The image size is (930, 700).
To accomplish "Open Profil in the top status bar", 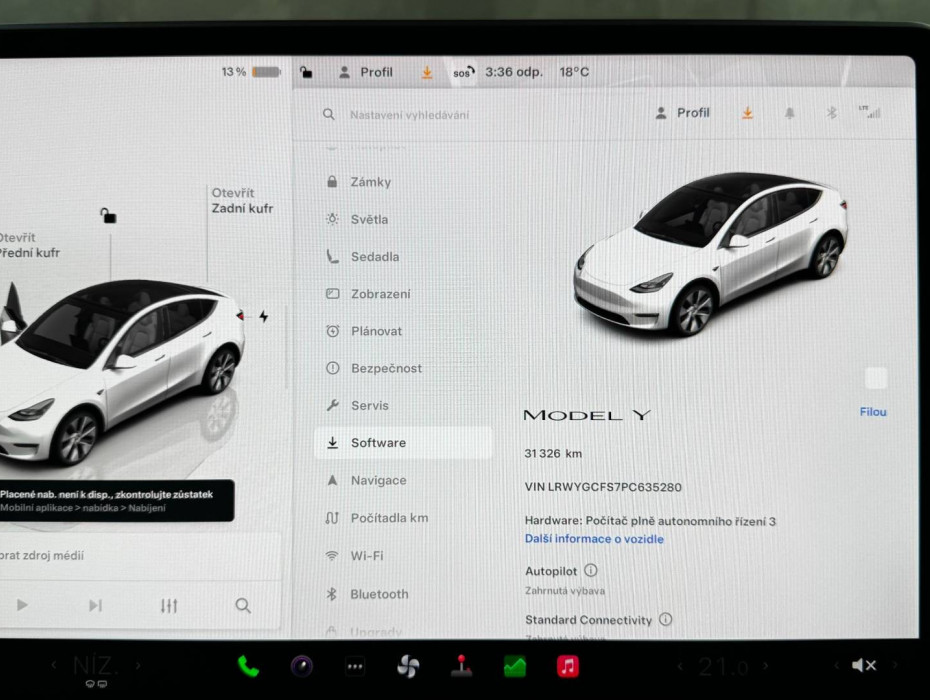I will coord(365,72).
